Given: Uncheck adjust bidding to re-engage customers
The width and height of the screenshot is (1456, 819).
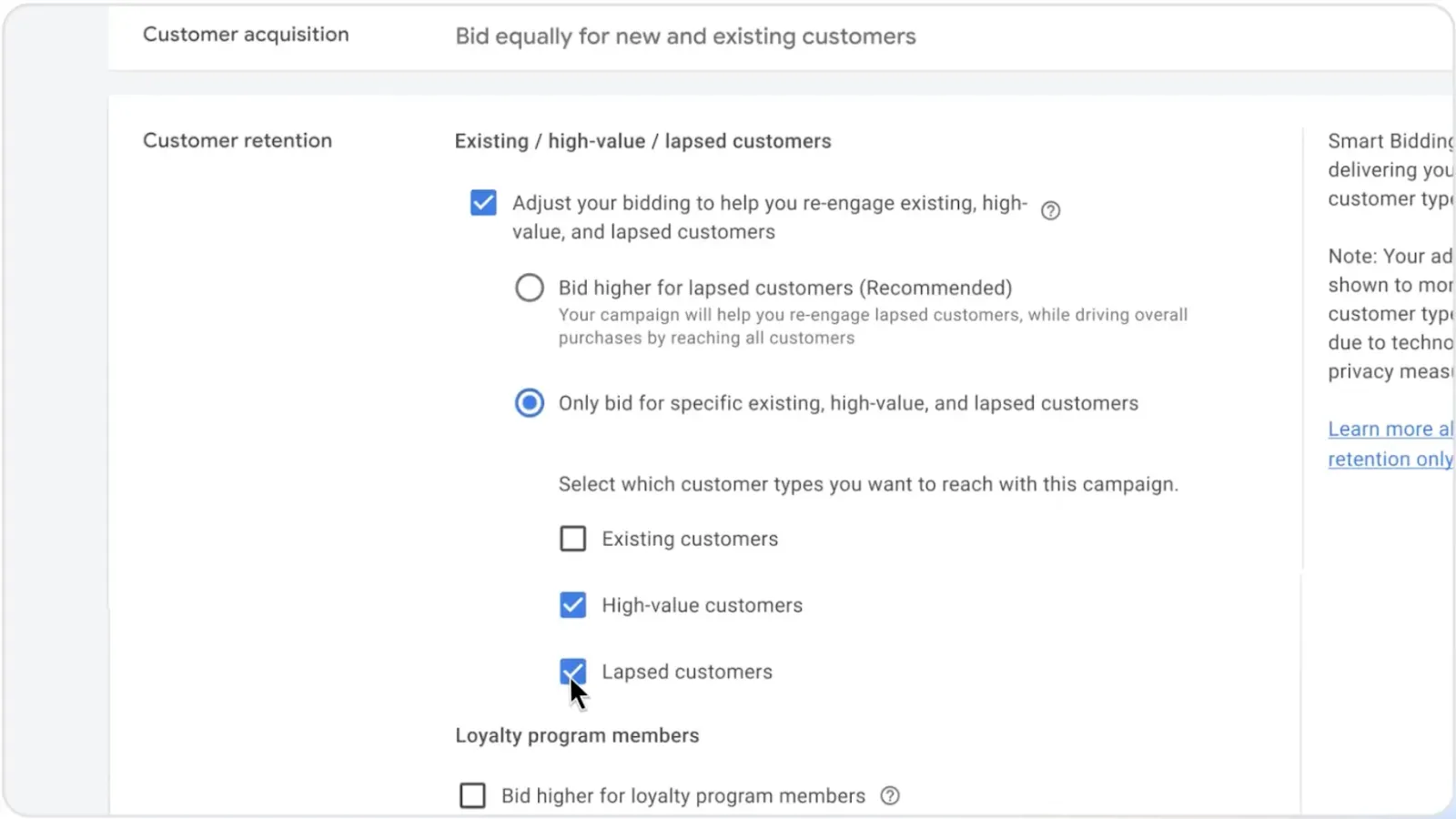Looking at the screenshot, I should coord(483,202).
